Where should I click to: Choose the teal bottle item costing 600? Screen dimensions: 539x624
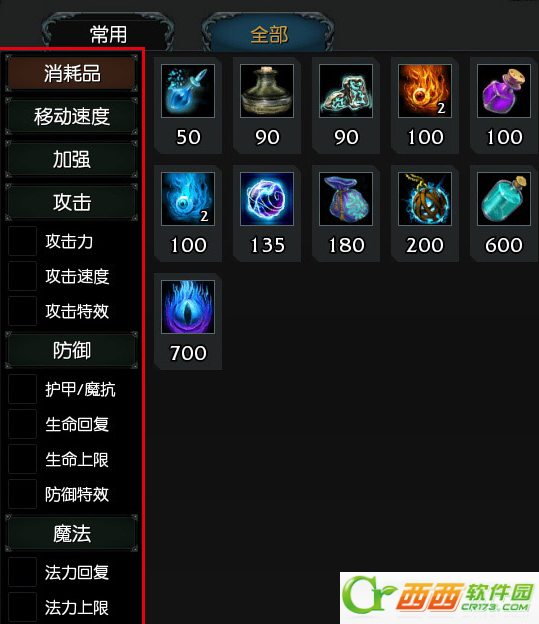[504, 199]
